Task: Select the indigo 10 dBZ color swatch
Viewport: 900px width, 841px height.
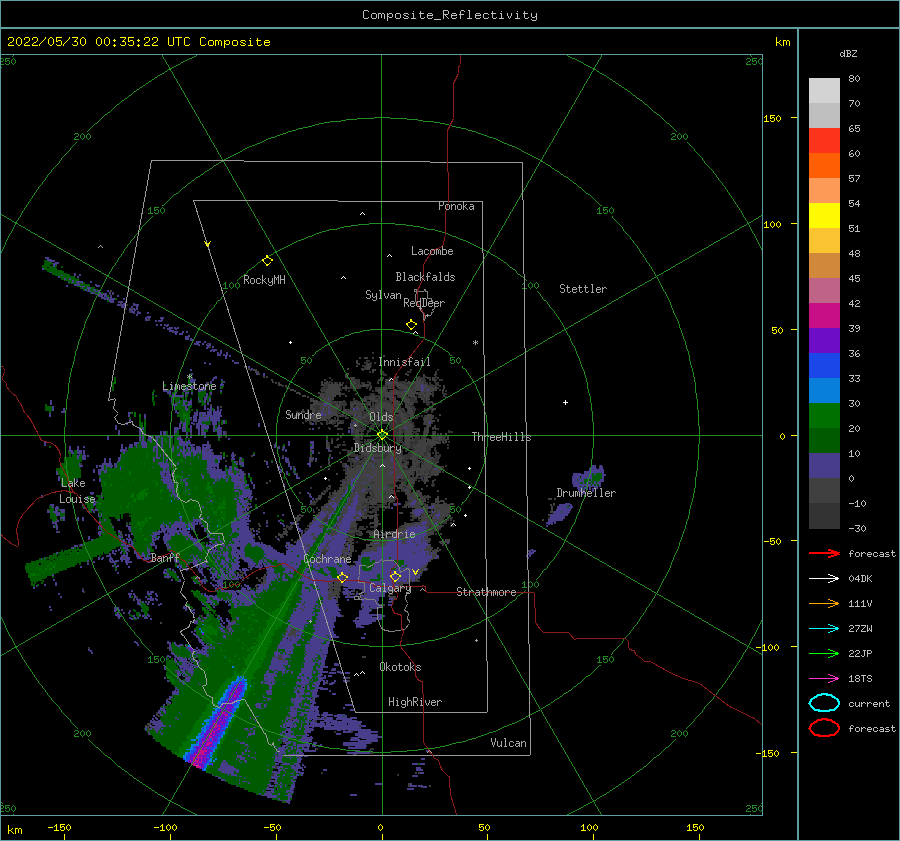Action: click(824, 466)
